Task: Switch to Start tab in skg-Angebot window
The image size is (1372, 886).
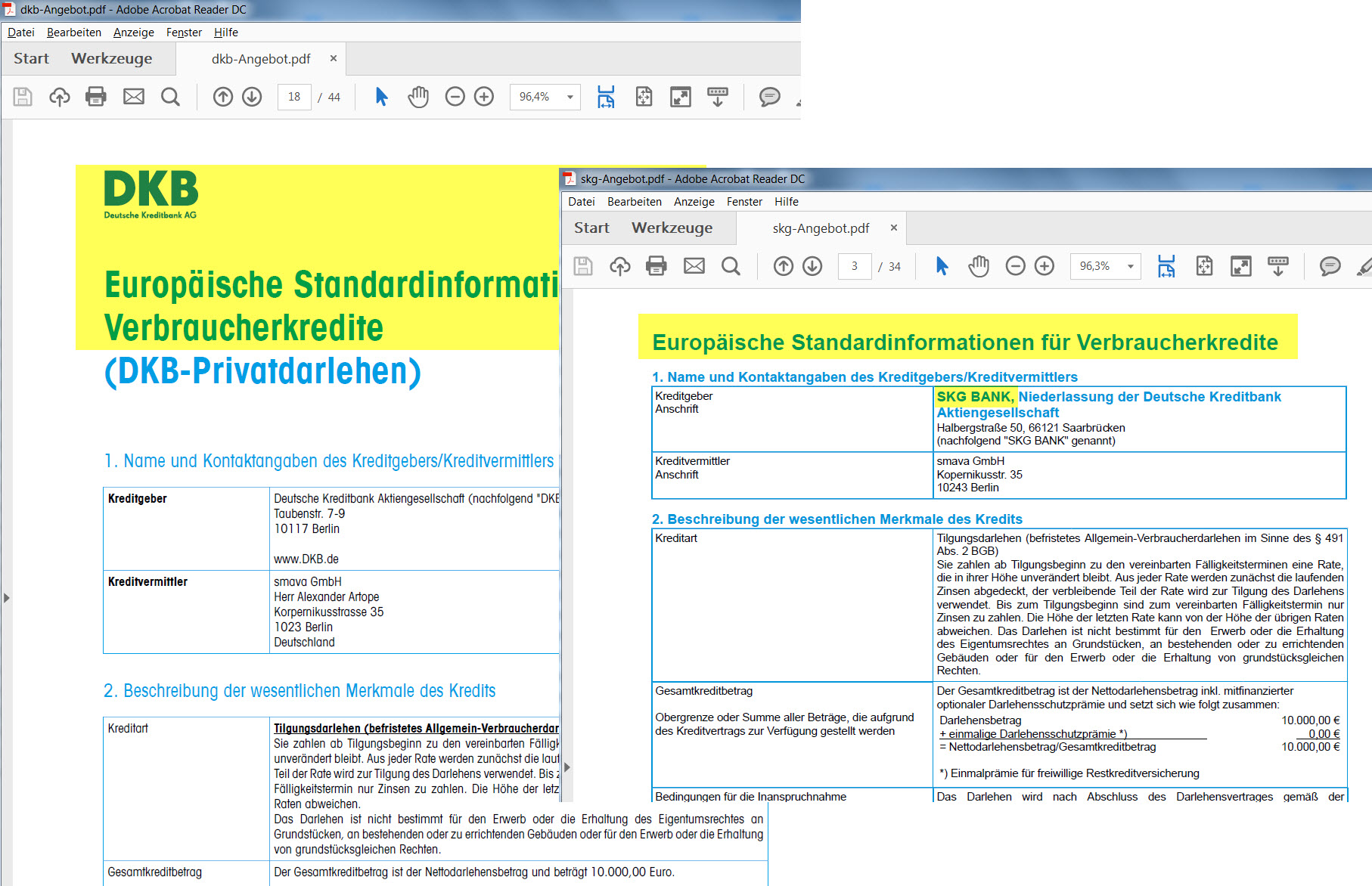Action: pos(591,228)
